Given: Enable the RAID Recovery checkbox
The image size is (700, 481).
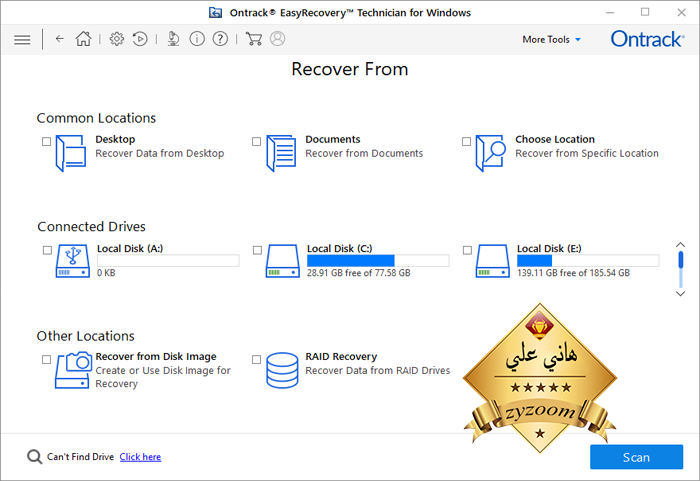Looking at the screenshot, I should pyautogui.click(x=256, y=360).
